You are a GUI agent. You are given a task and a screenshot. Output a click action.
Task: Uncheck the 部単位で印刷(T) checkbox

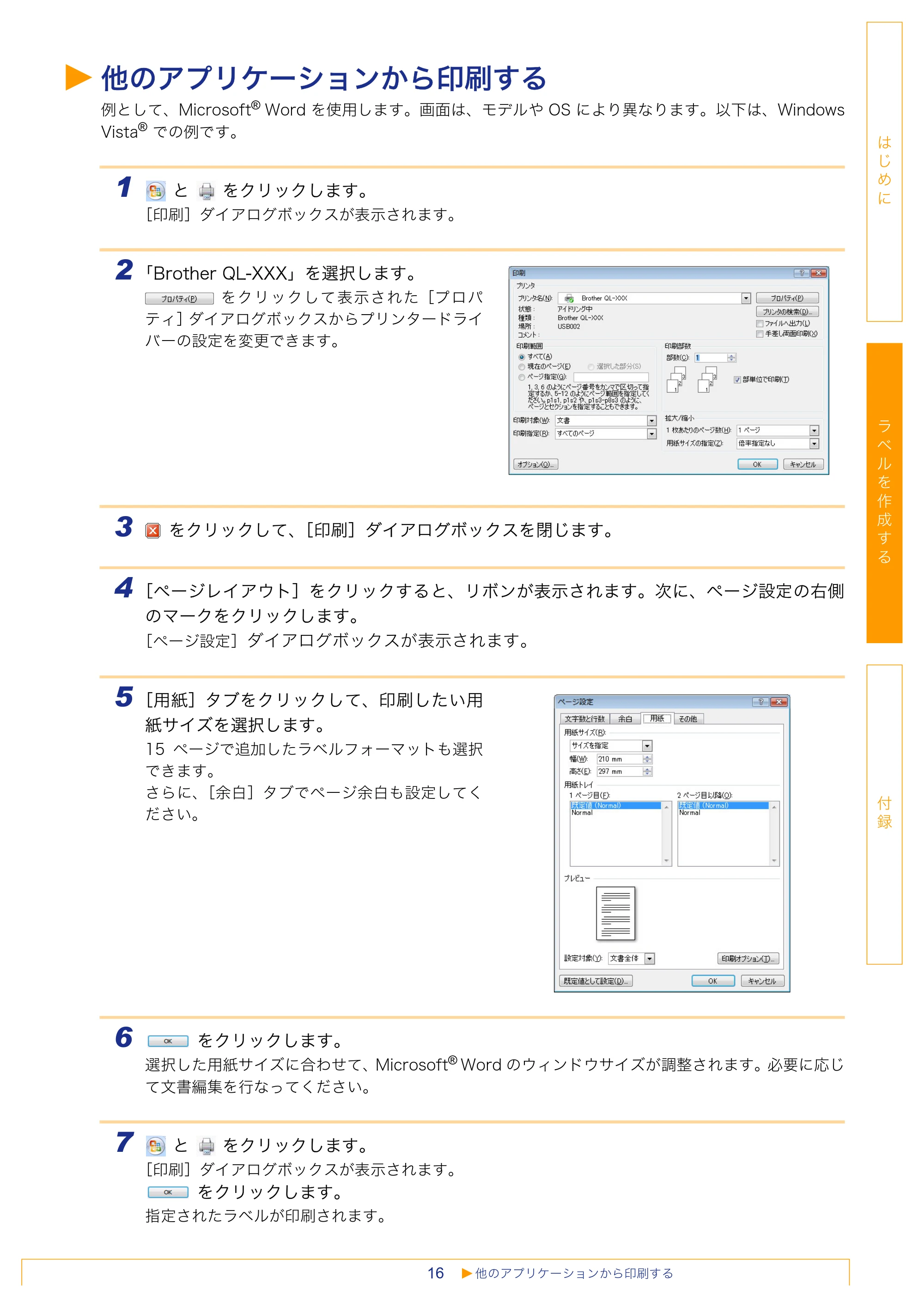click(x=737, y=380)
